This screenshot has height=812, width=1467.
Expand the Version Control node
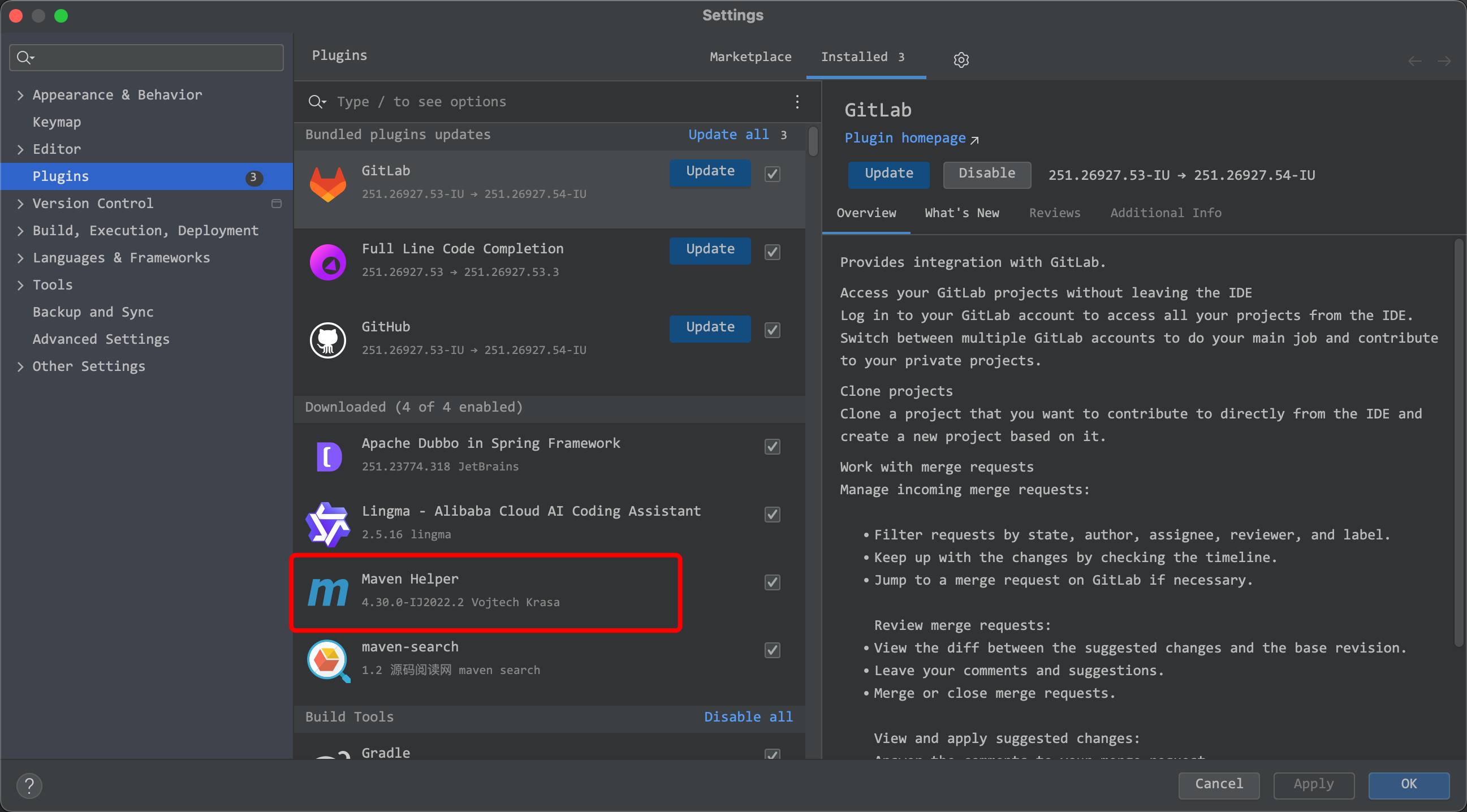[20, 204]
